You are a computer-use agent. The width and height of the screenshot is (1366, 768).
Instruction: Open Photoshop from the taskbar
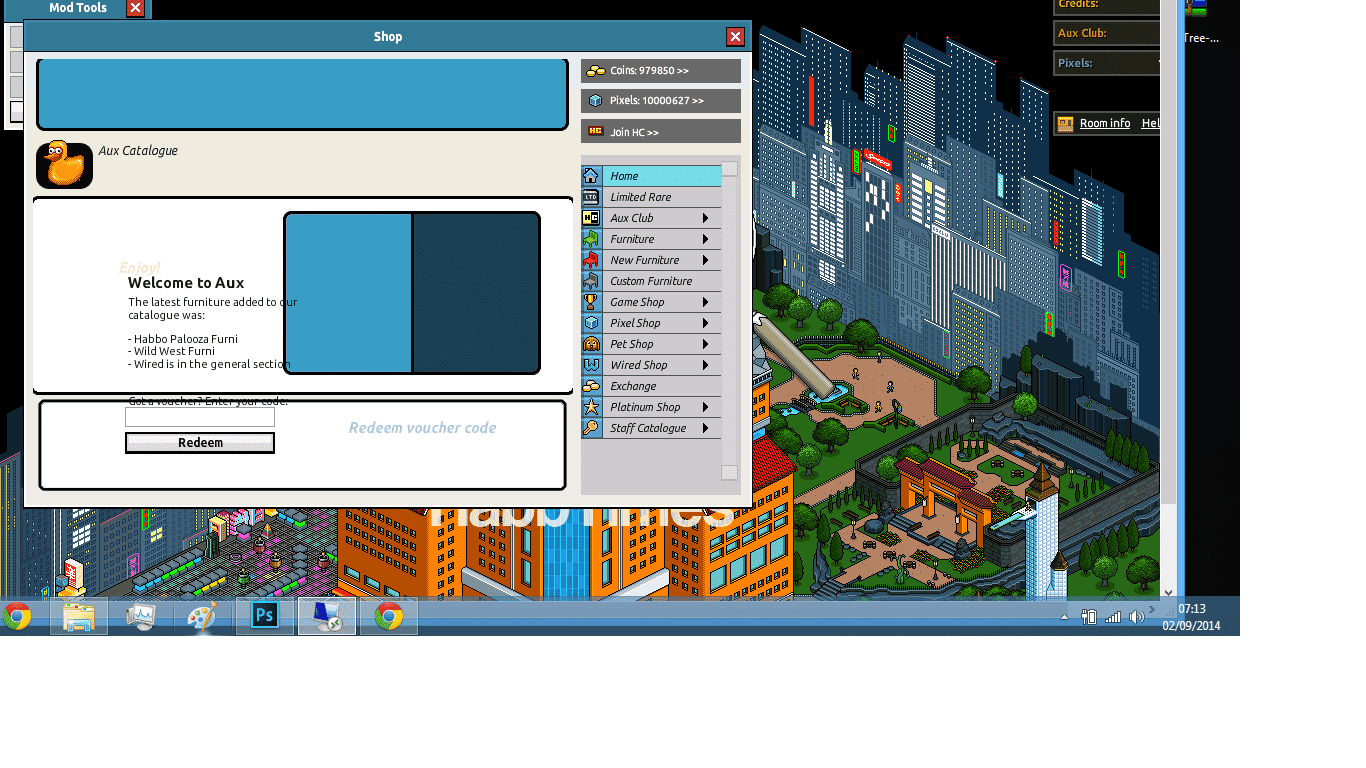tap(265, 616)
